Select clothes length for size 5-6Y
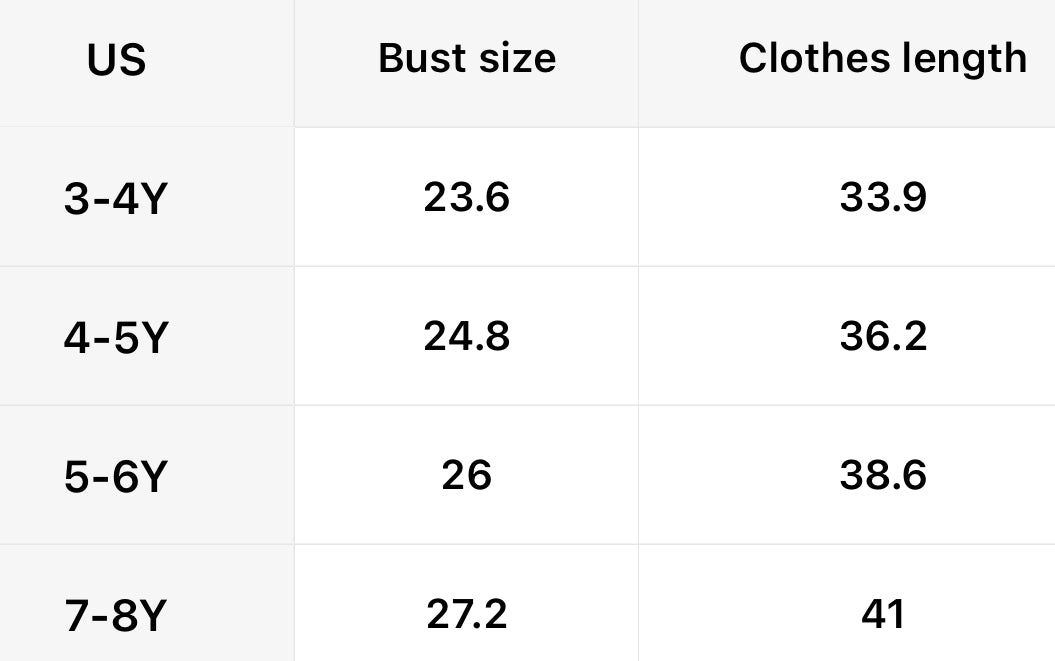 [883, 475]
